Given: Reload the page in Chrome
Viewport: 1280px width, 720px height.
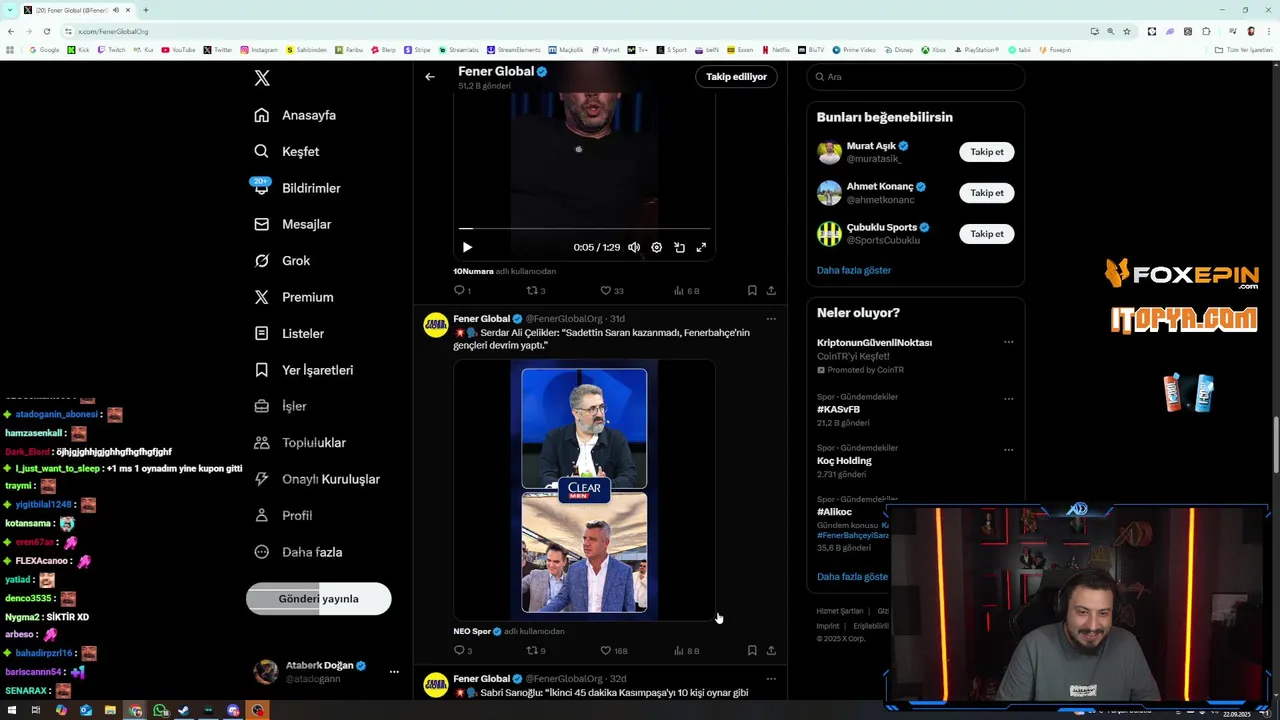Looking at the screenshot, I should 47,31.
